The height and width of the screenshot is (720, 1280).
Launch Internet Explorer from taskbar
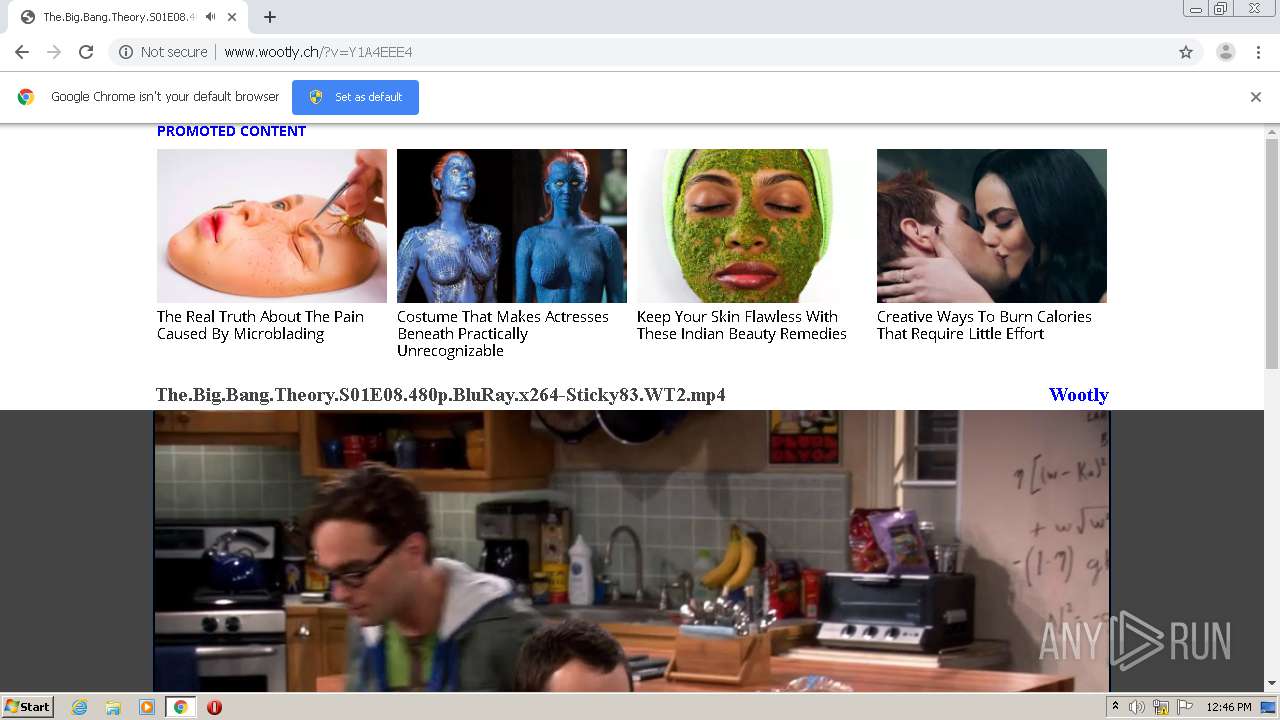[80, 707]
